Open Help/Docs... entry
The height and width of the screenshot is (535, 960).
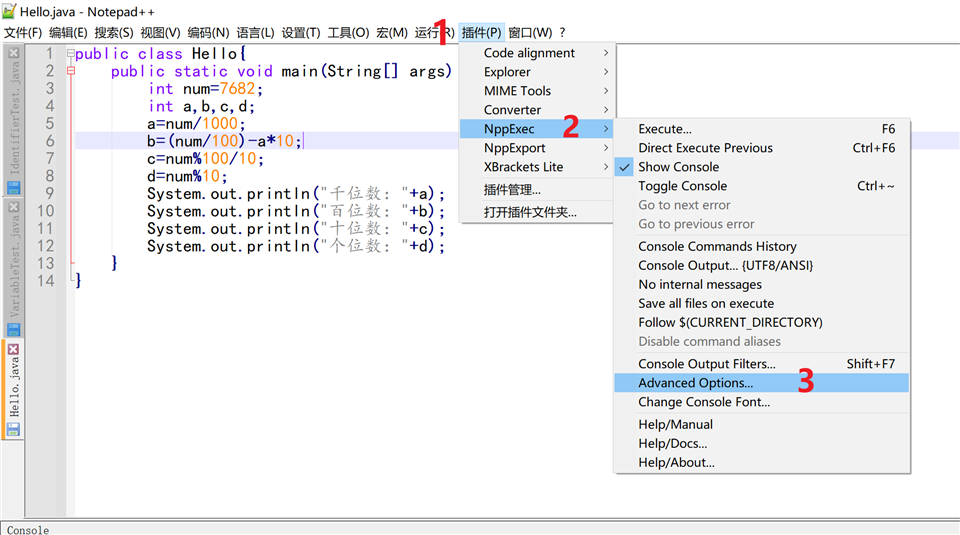[762, 444]
